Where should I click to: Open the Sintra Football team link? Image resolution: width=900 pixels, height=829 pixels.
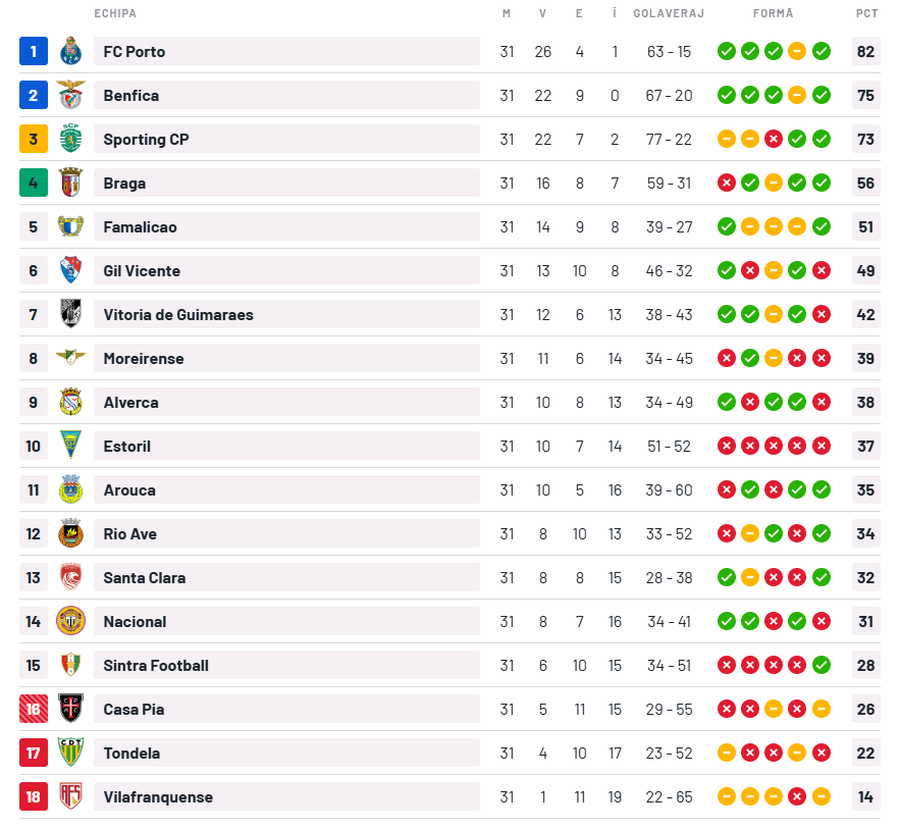tap(156, 665)
